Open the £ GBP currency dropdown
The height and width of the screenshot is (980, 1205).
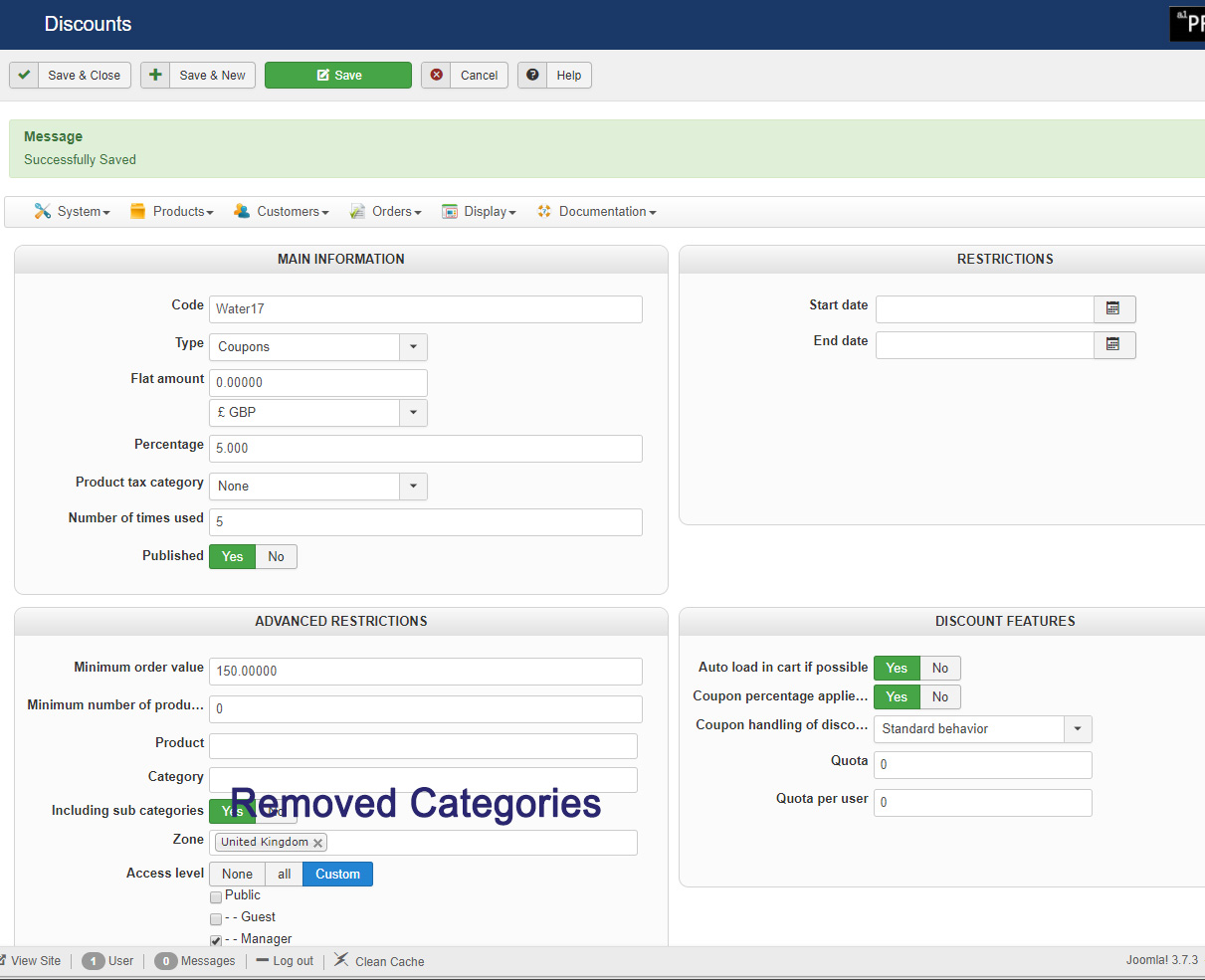click(x=413, y=413)
